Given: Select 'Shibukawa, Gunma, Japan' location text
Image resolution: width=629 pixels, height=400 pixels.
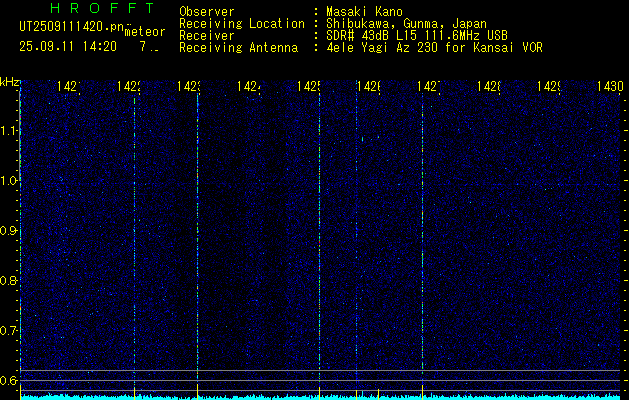Looking at the screenshot, I should point(406,24).
